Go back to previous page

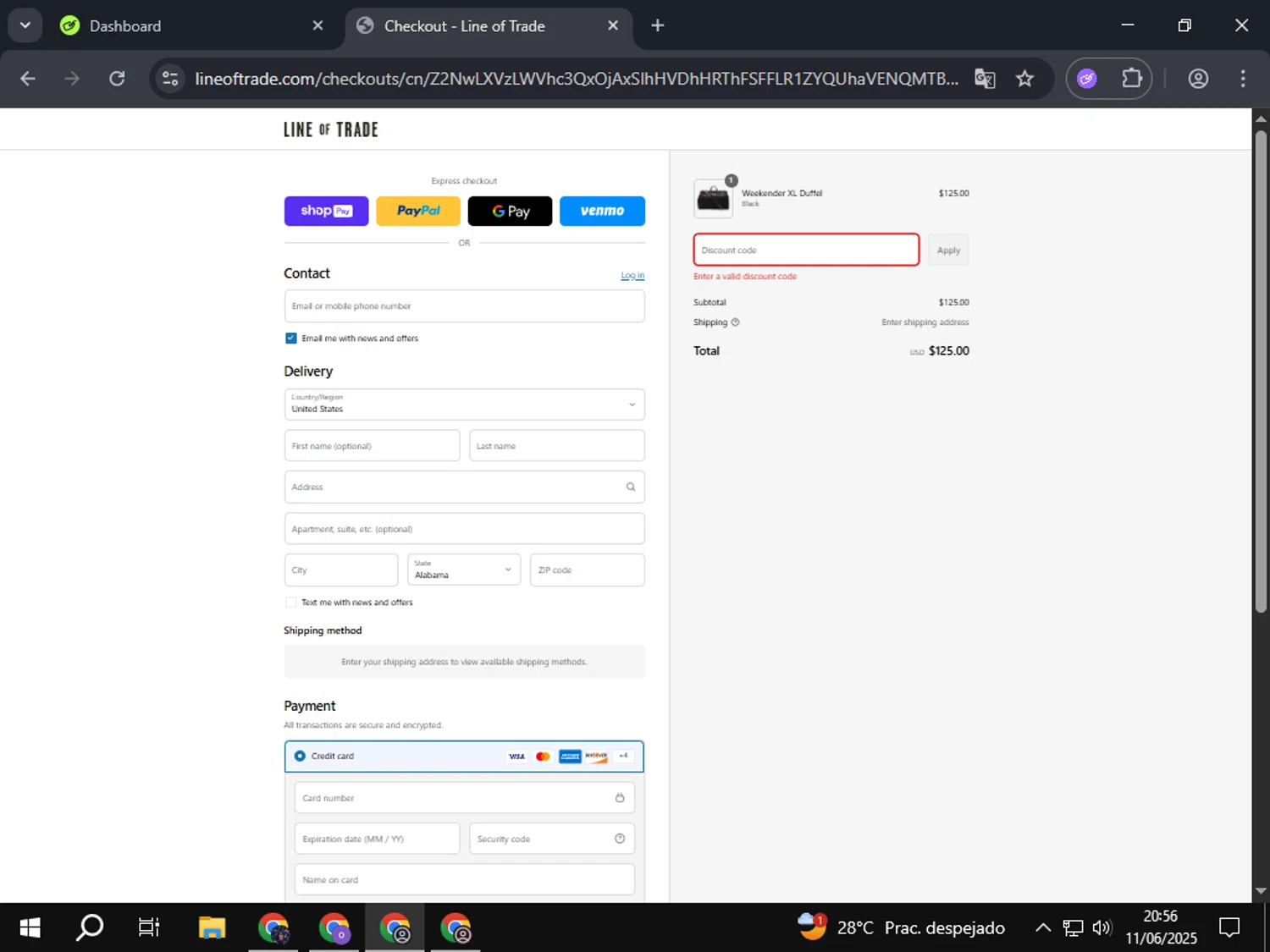coord(28,79)
